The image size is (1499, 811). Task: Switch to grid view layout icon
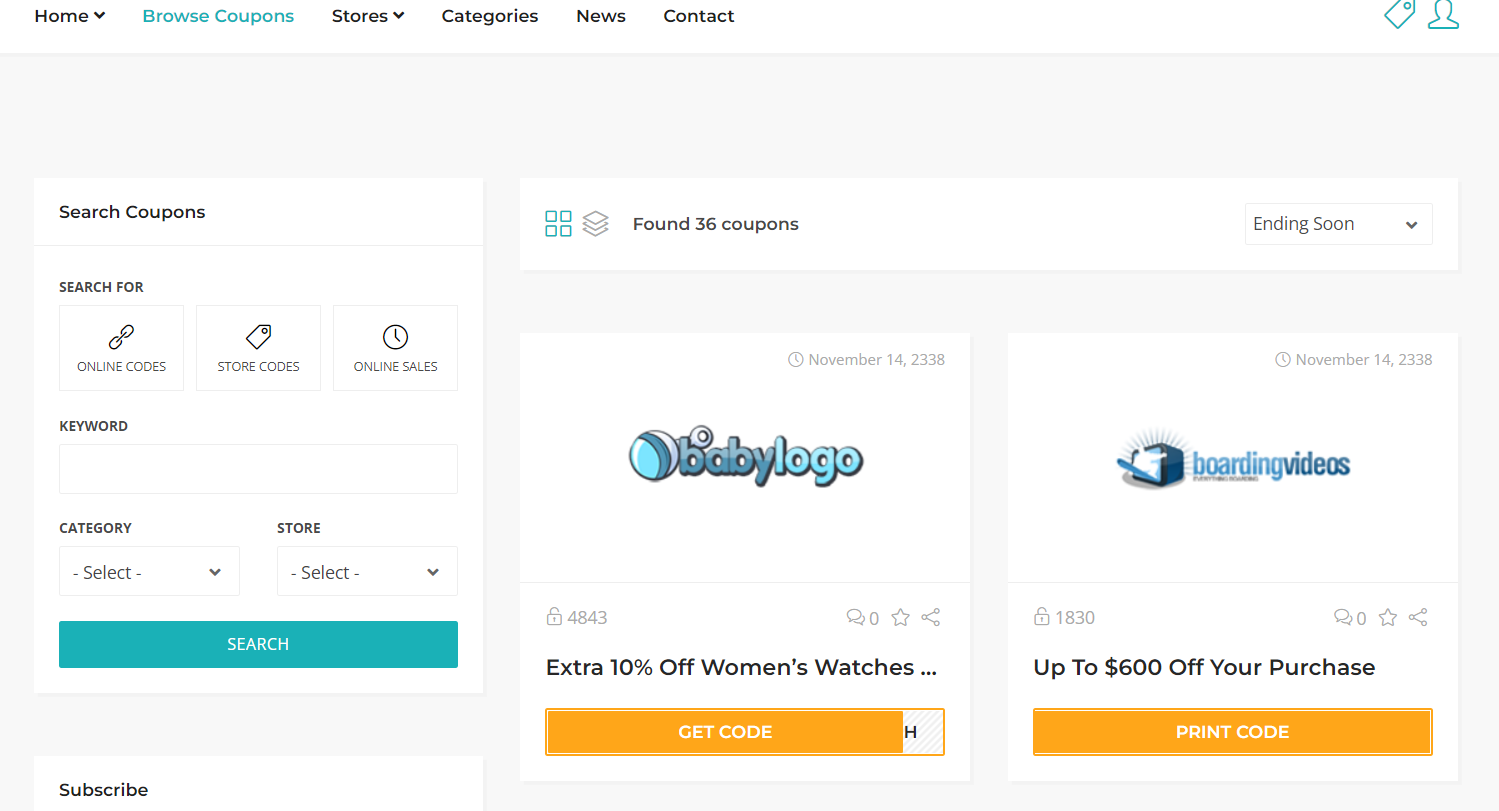tap(558, 224)
